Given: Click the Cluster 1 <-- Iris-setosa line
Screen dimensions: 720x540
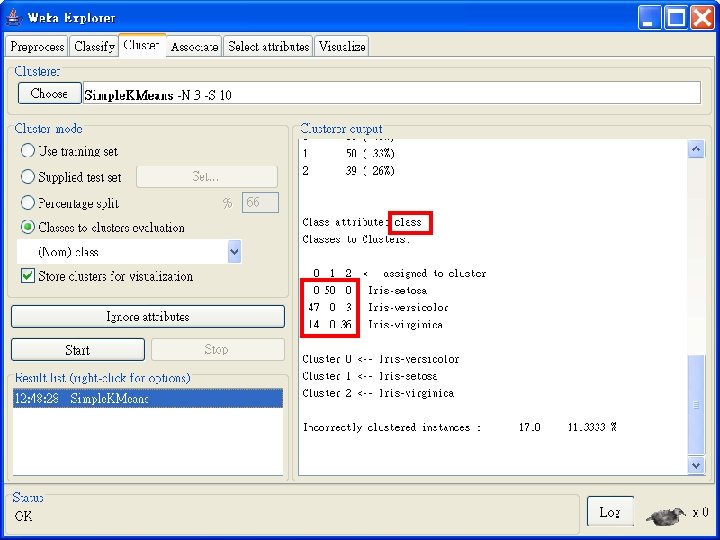Looking at the screenshot, I should 370,376.
